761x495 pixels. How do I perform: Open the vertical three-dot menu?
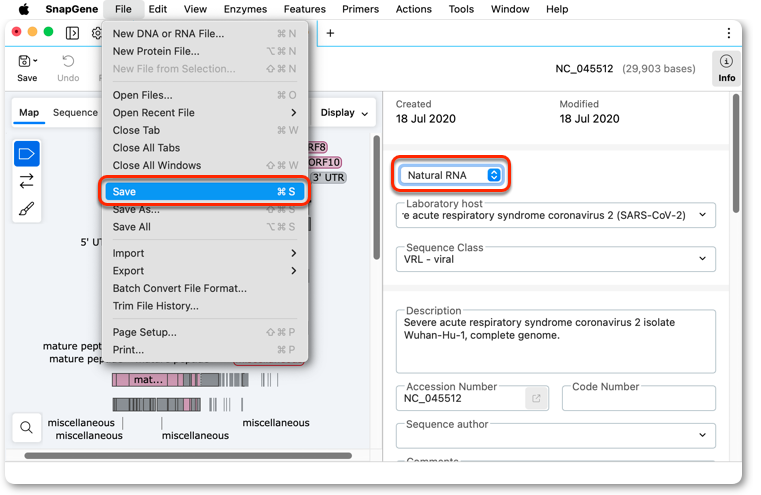[728, 33]
